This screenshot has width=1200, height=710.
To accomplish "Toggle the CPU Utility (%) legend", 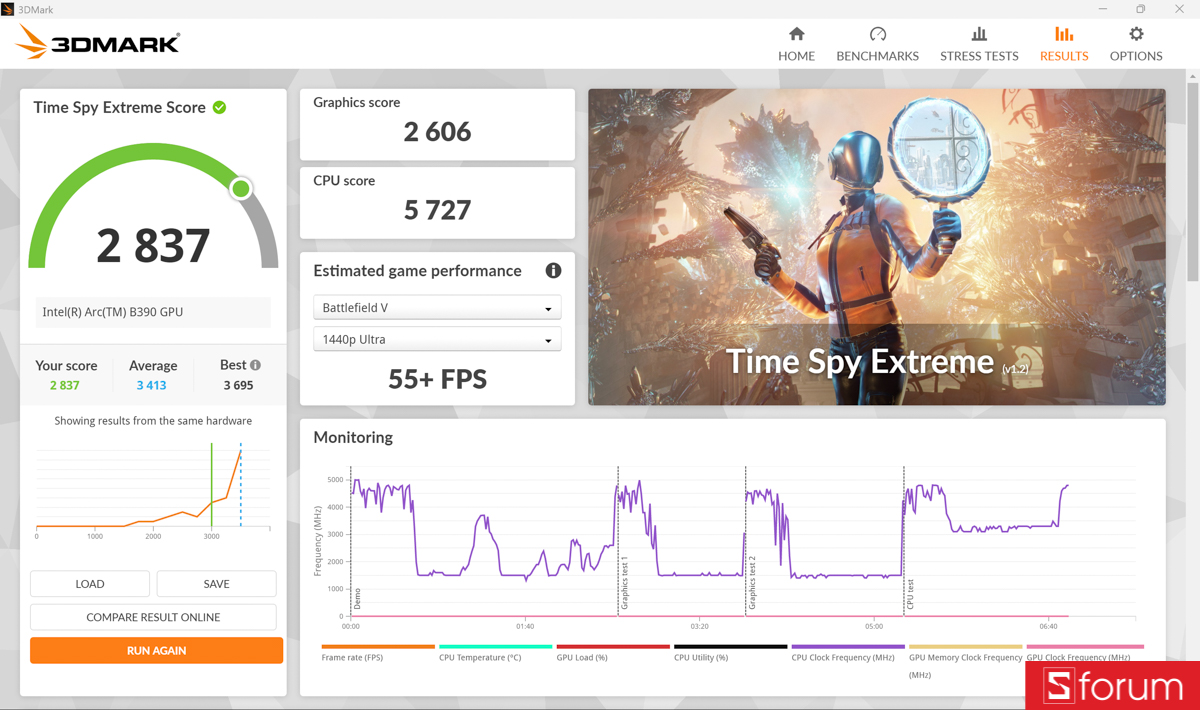I will click(x=701, y=658).
